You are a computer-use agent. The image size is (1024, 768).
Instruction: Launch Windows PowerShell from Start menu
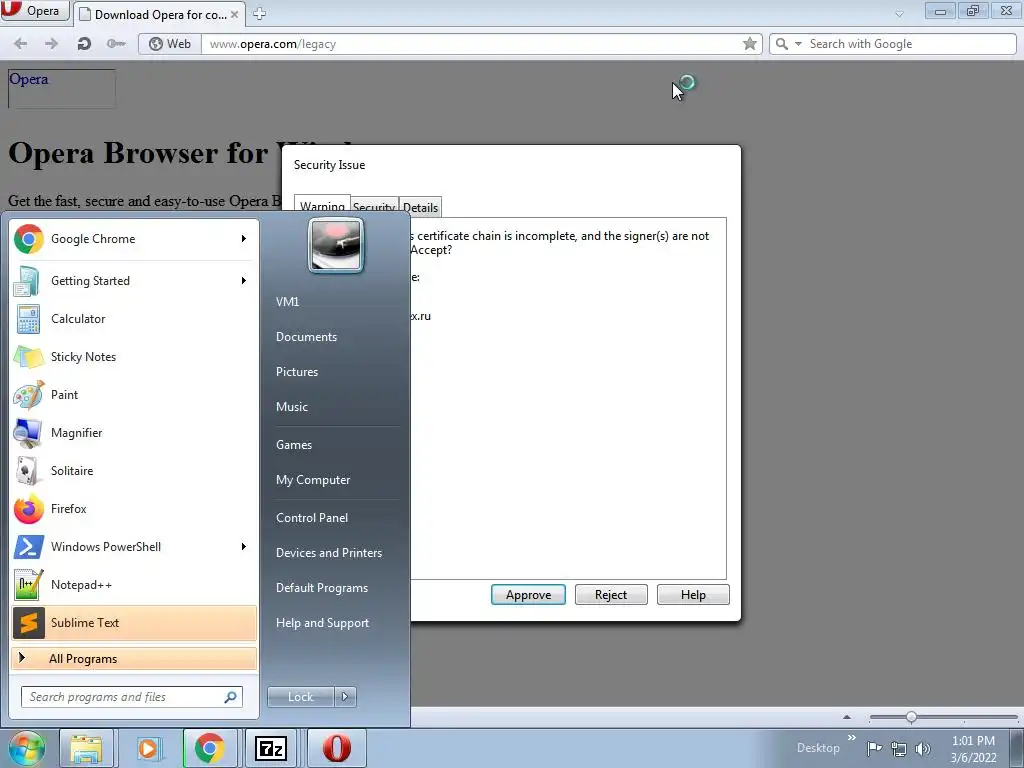tap(134, 547)
